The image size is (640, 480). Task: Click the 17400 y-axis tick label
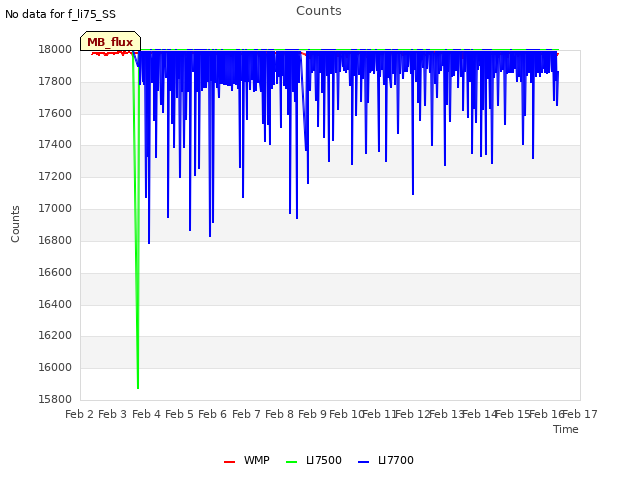(55, 144)
